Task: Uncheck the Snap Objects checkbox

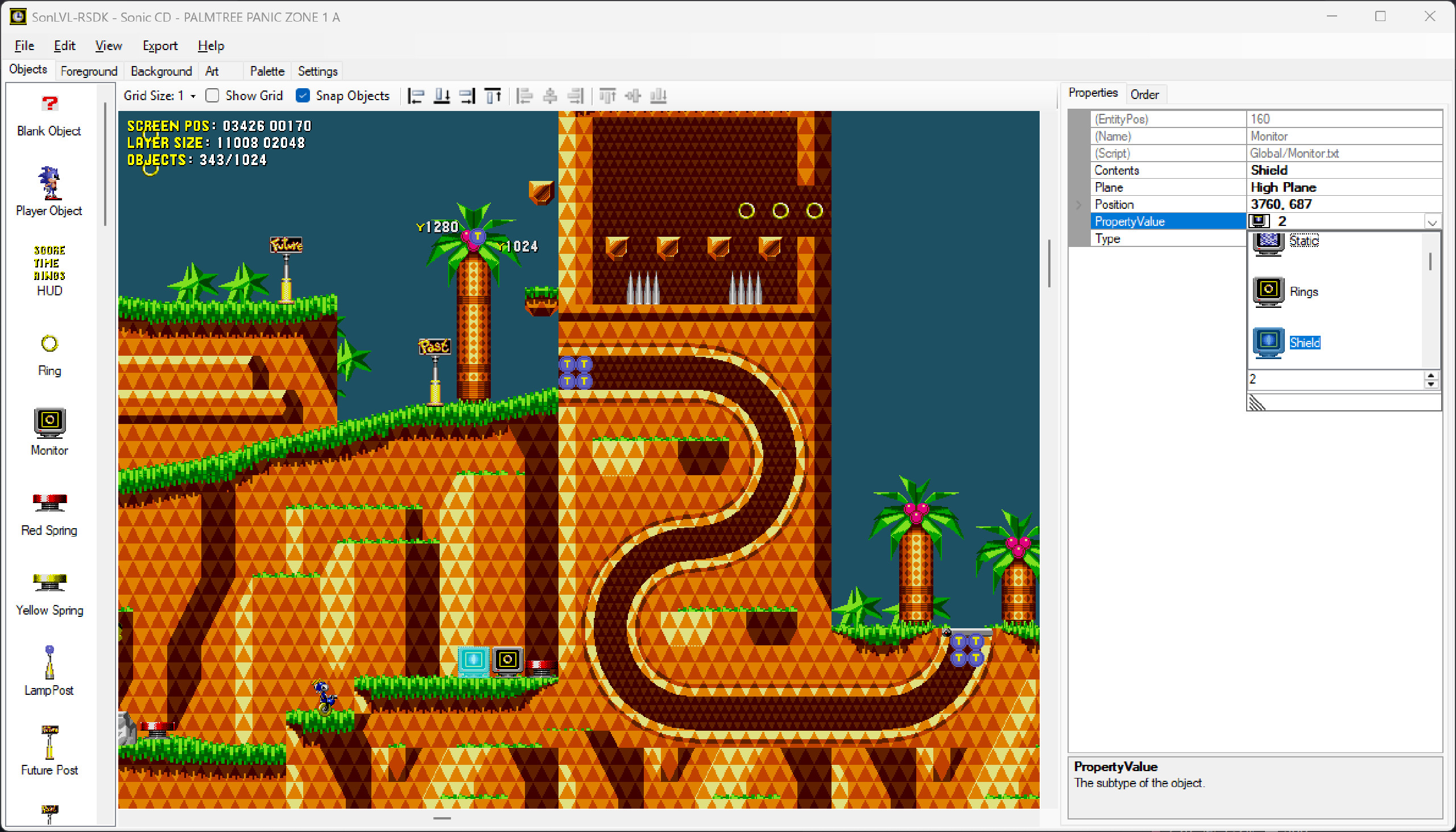Action: (x=303, y=96)
